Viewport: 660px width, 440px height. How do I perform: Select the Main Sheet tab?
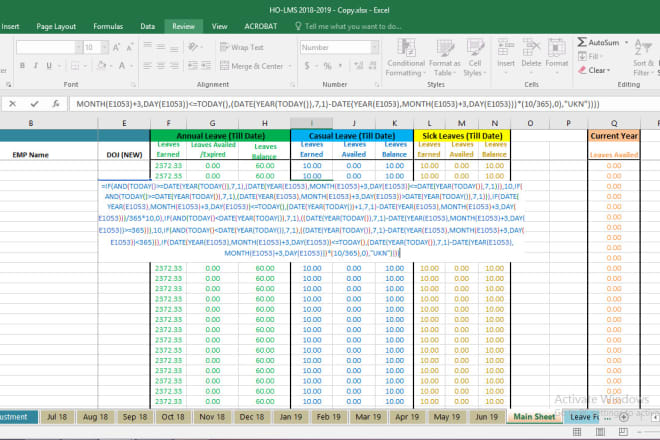coord(534,417)
